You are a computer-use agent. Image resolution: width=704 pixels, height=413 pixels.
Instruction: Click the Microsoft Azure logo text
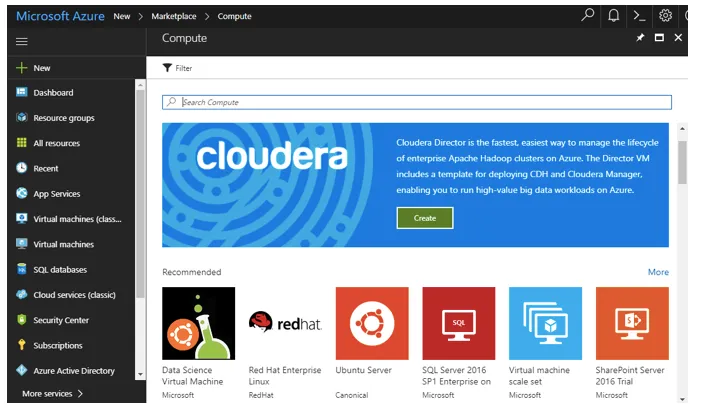pos(60,16)
